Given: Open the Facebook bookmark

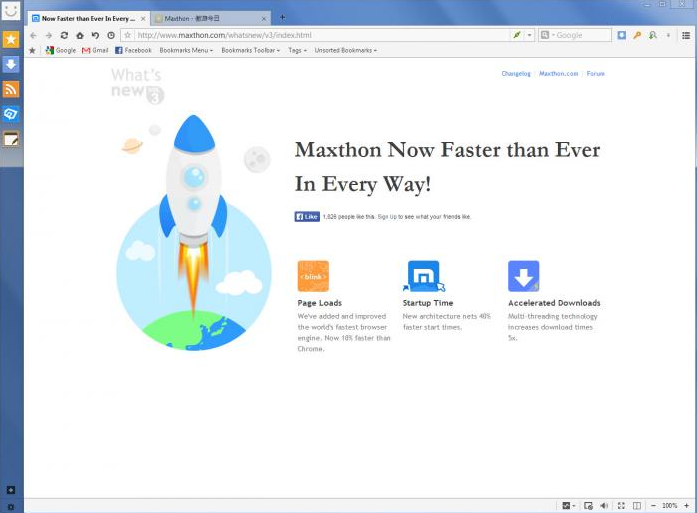Looking at the screenshot, I should [x=133, y=50].
